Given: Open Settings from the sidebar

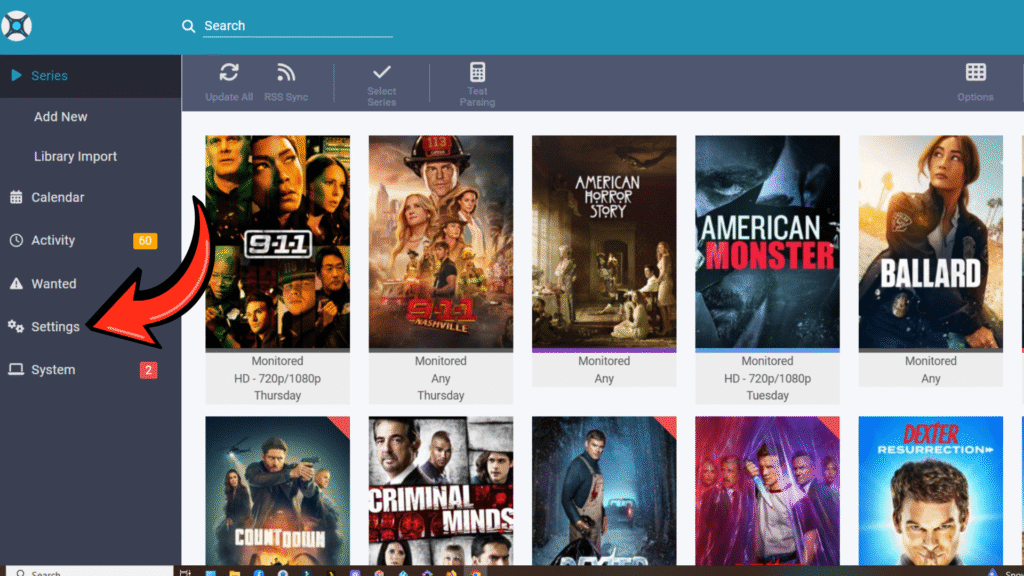Looking at the screenshot, I should pos(55,327).
